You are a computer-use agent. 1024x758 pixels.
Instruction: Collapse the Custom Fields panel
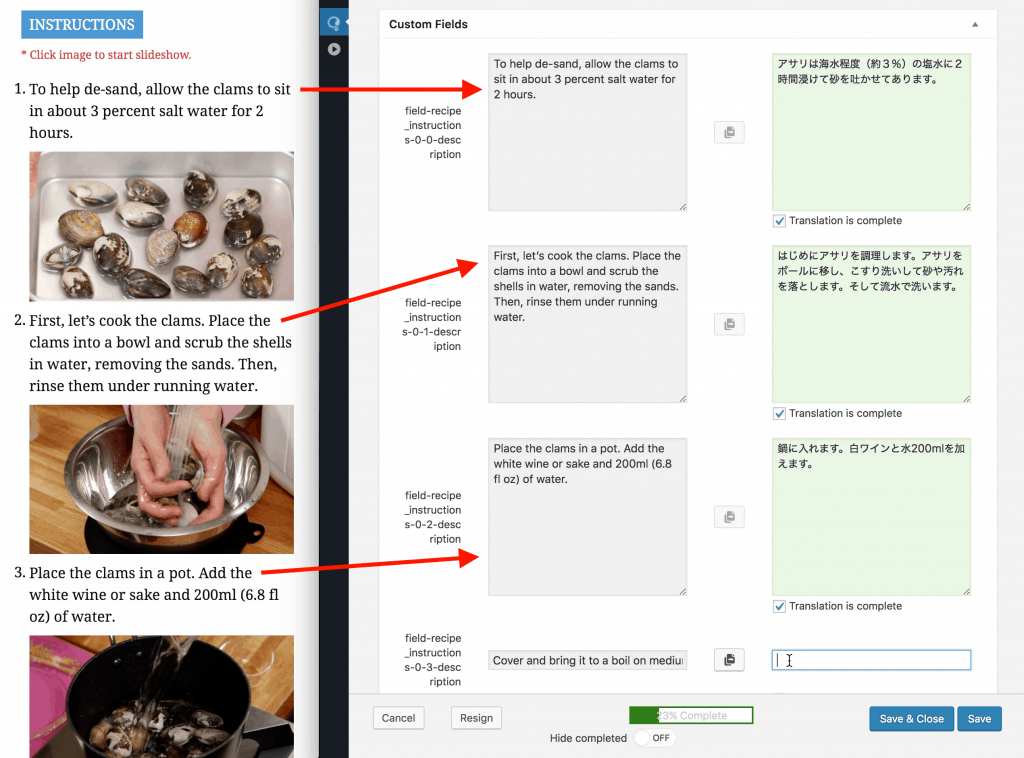[975, 24]
